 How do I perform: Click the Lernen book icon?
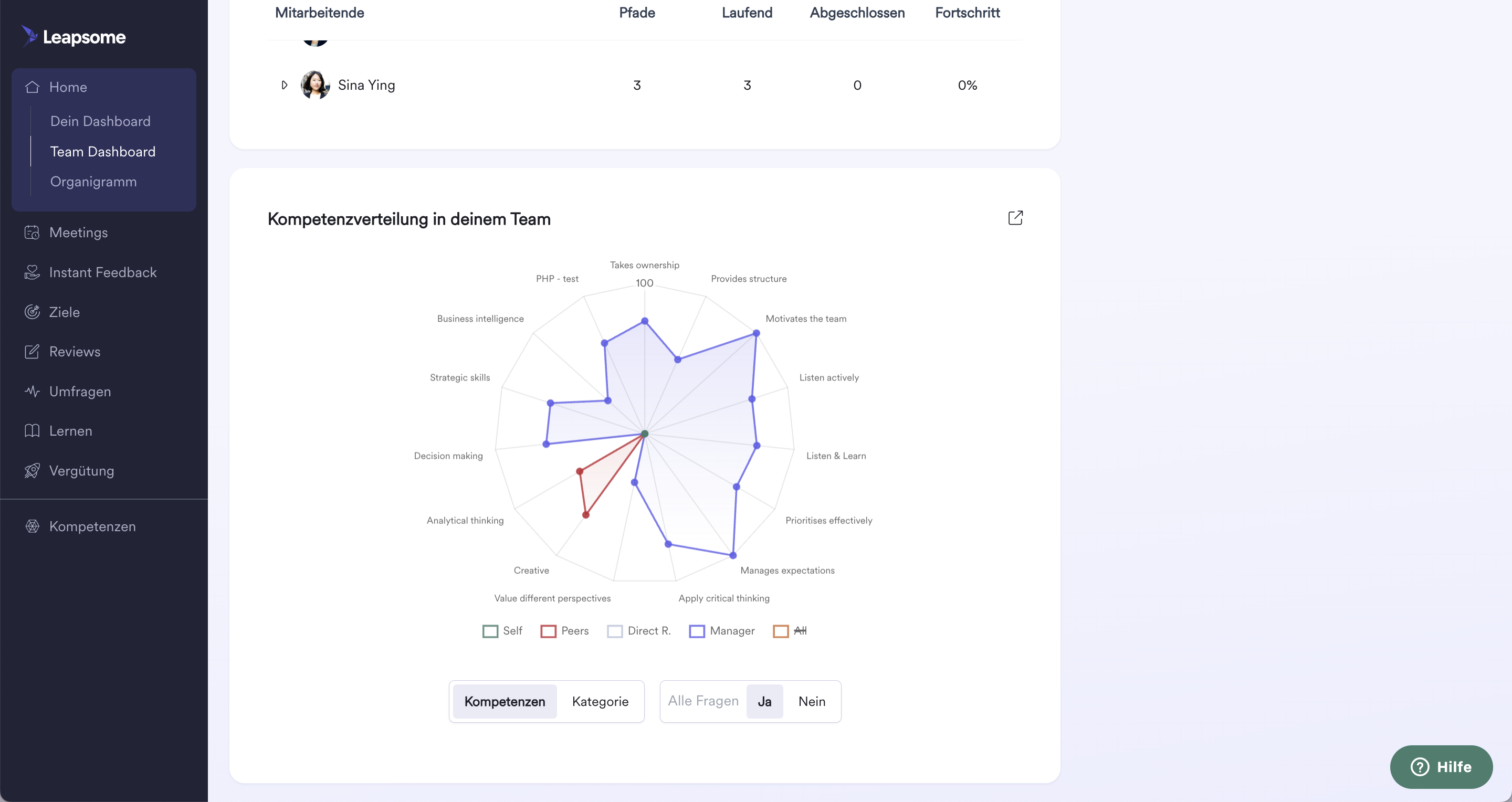click(32, 430)
